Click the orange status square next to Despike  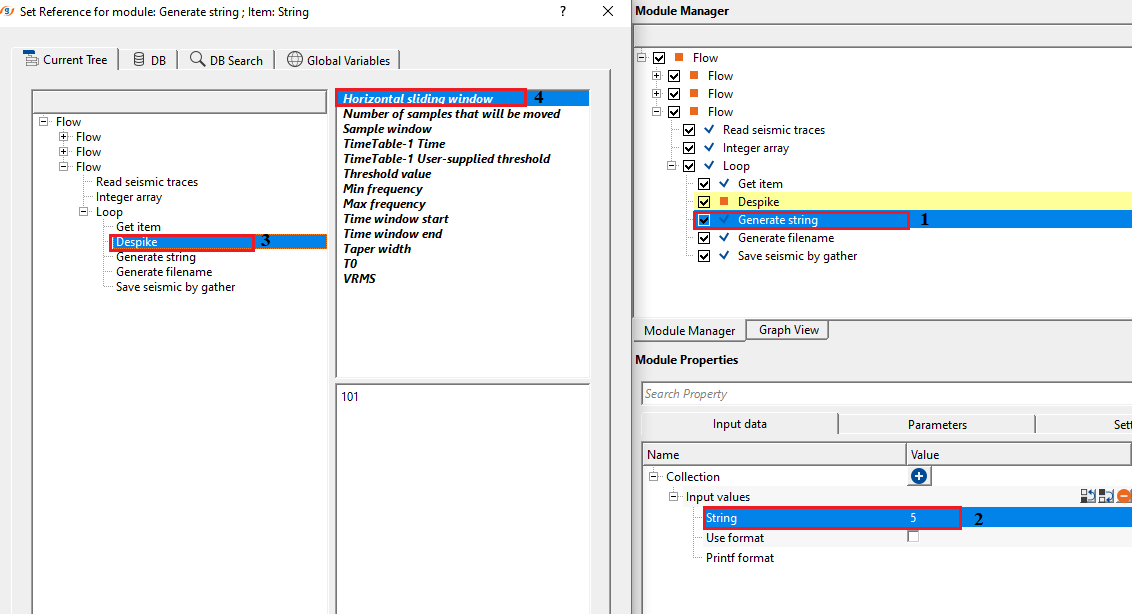click(725, 202)
